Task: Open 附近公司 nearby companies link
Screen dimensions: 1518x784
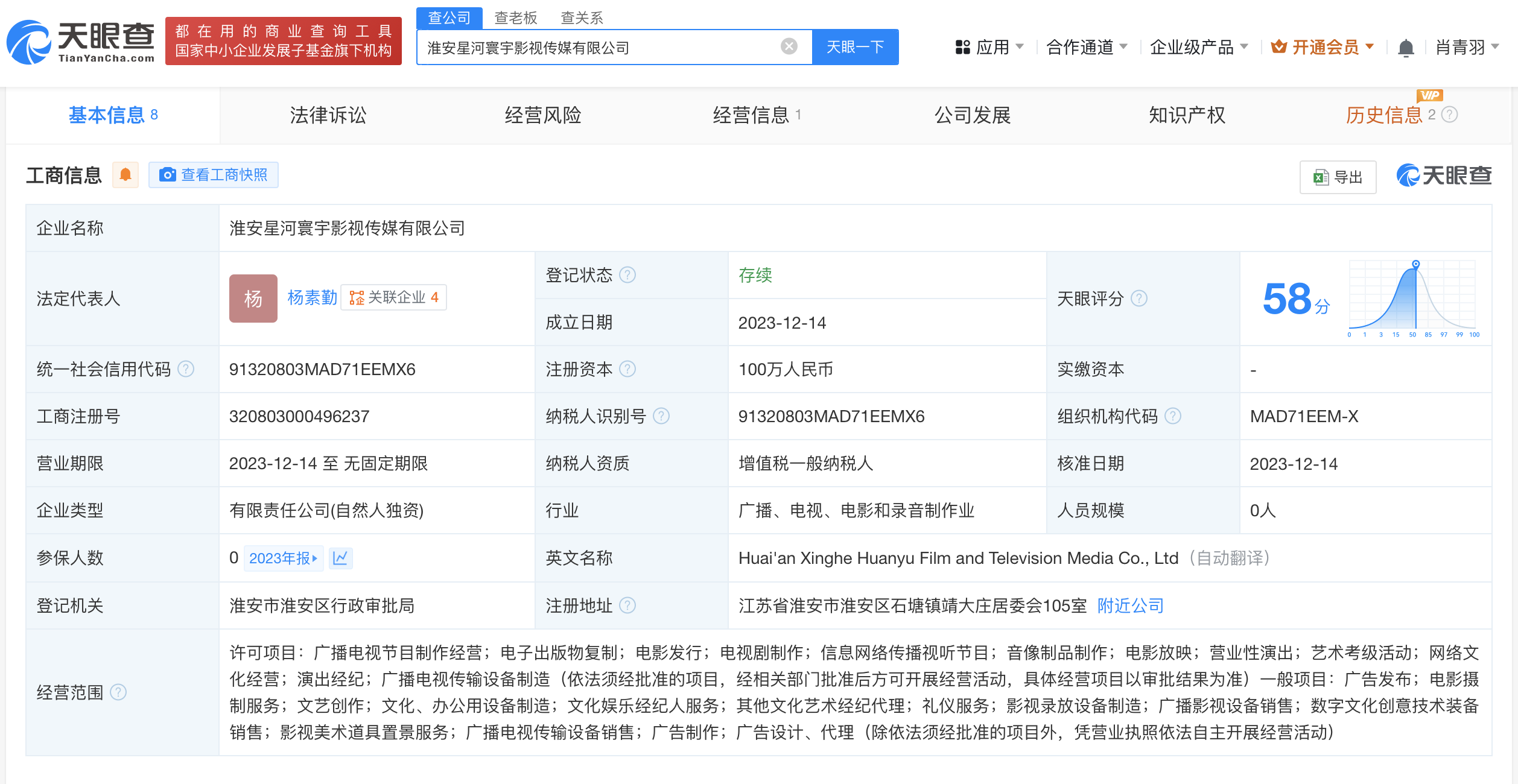Action: 1130,605
